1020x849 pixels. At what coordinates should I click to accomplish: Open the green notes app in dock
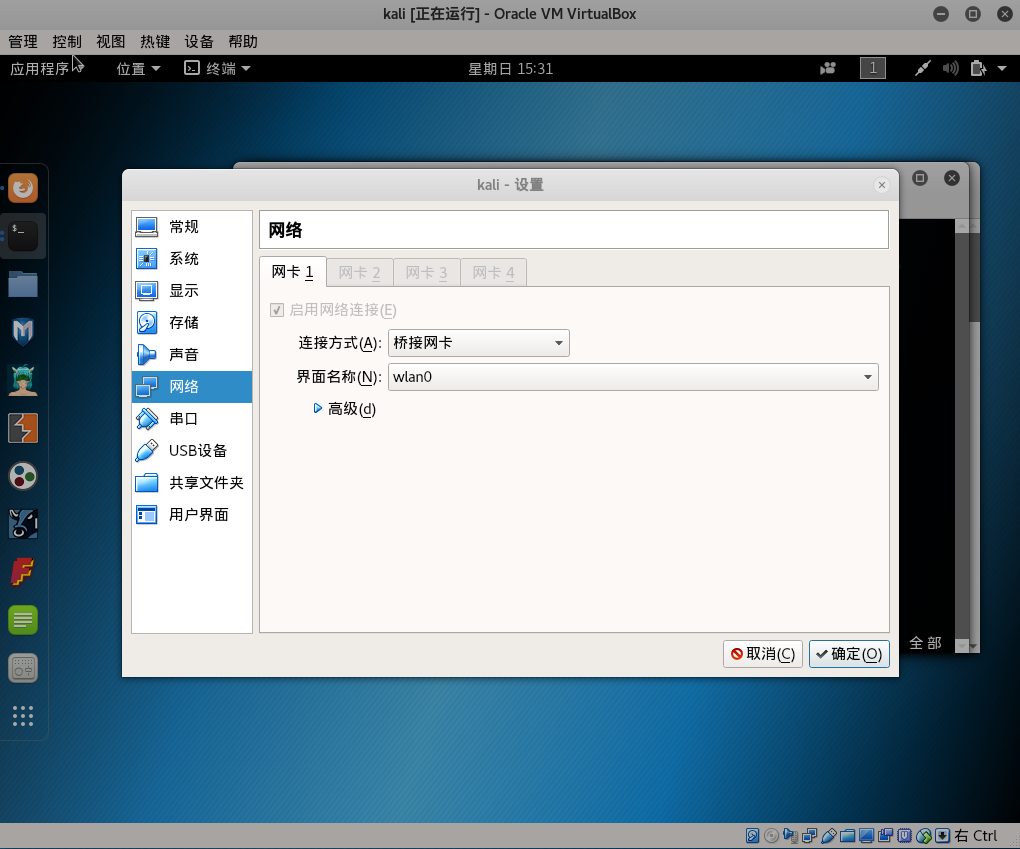[23, 620]
